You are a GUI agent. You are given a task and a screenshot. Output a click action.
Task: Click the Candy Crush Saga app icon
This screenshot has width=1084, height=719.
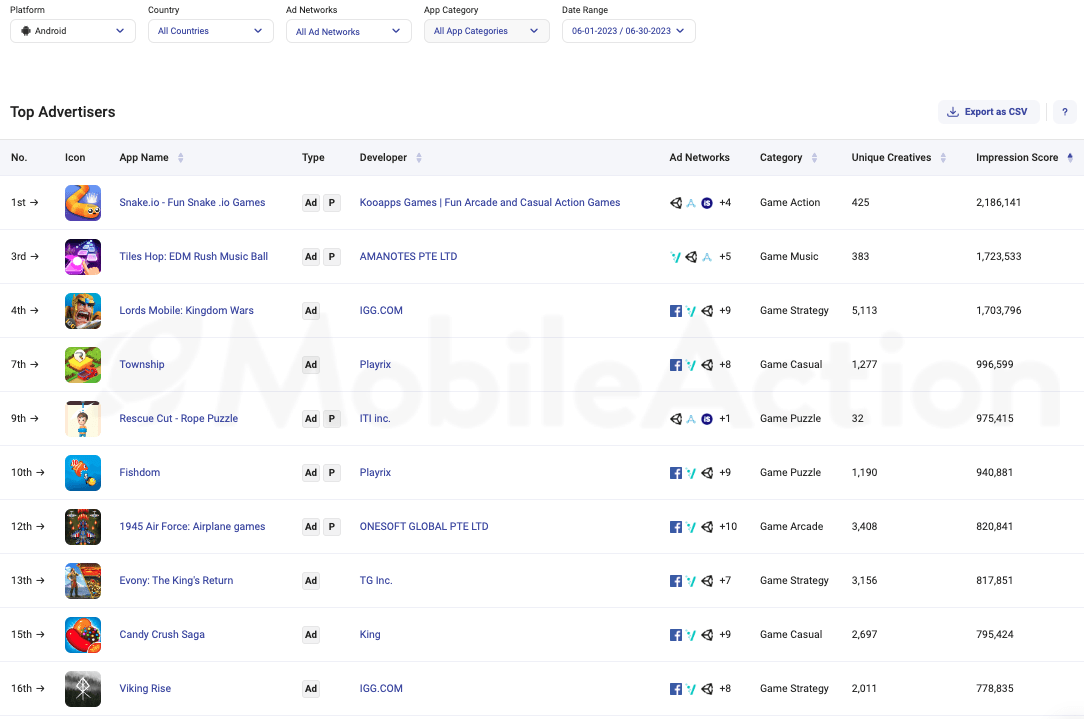pos(83,634)
